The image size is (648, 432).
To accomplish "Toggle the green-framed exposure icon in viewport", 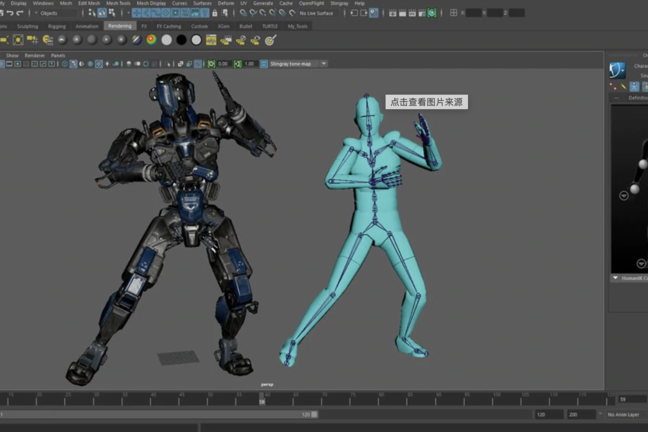I will (x=211, y=64).
